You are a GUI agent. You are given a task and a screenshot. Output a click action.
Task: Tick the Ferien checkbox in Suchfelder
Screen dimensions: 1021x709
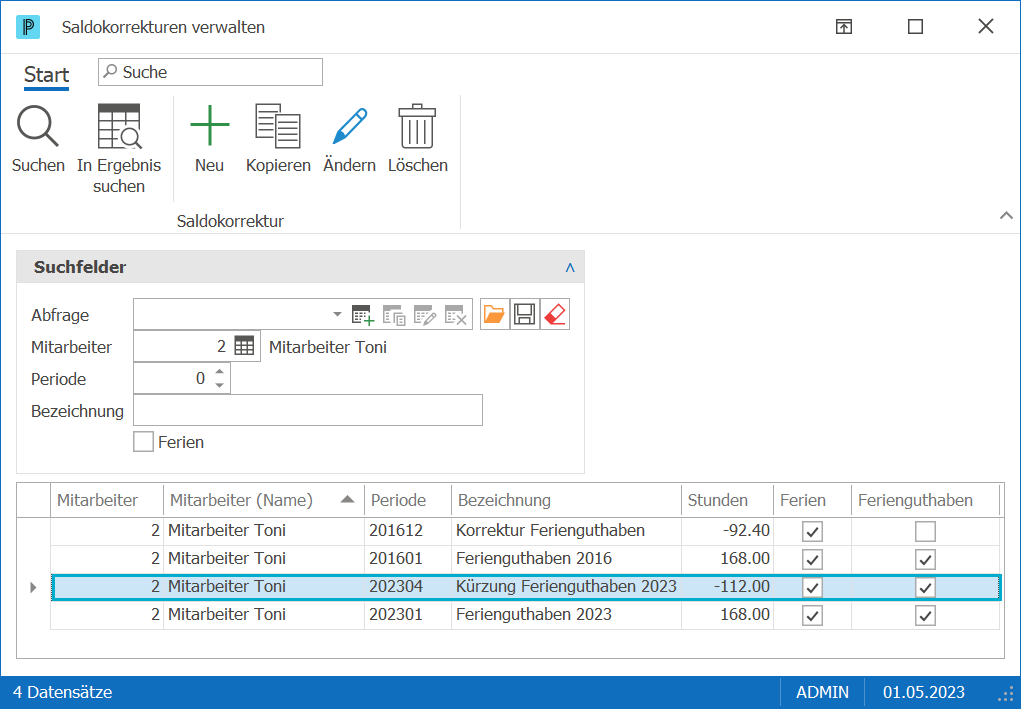tap(143, 442)
